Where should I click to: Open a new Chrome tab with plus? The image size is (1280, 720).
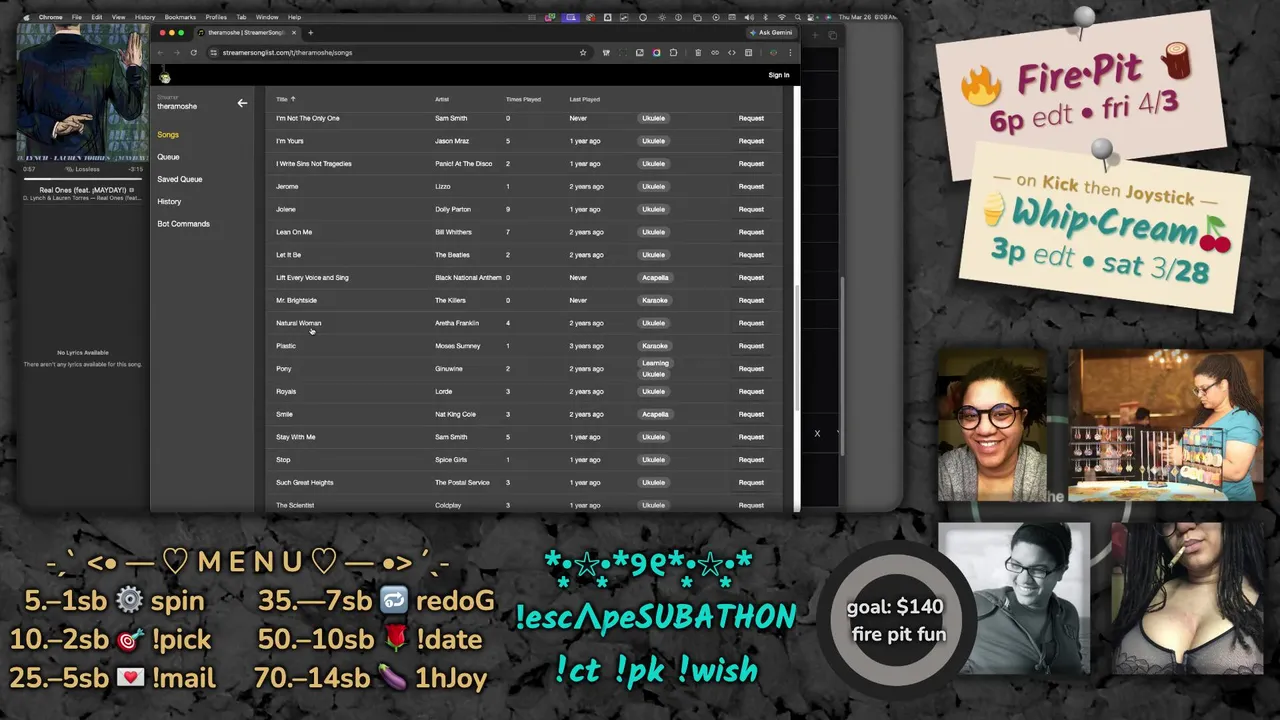coord(310,32)
